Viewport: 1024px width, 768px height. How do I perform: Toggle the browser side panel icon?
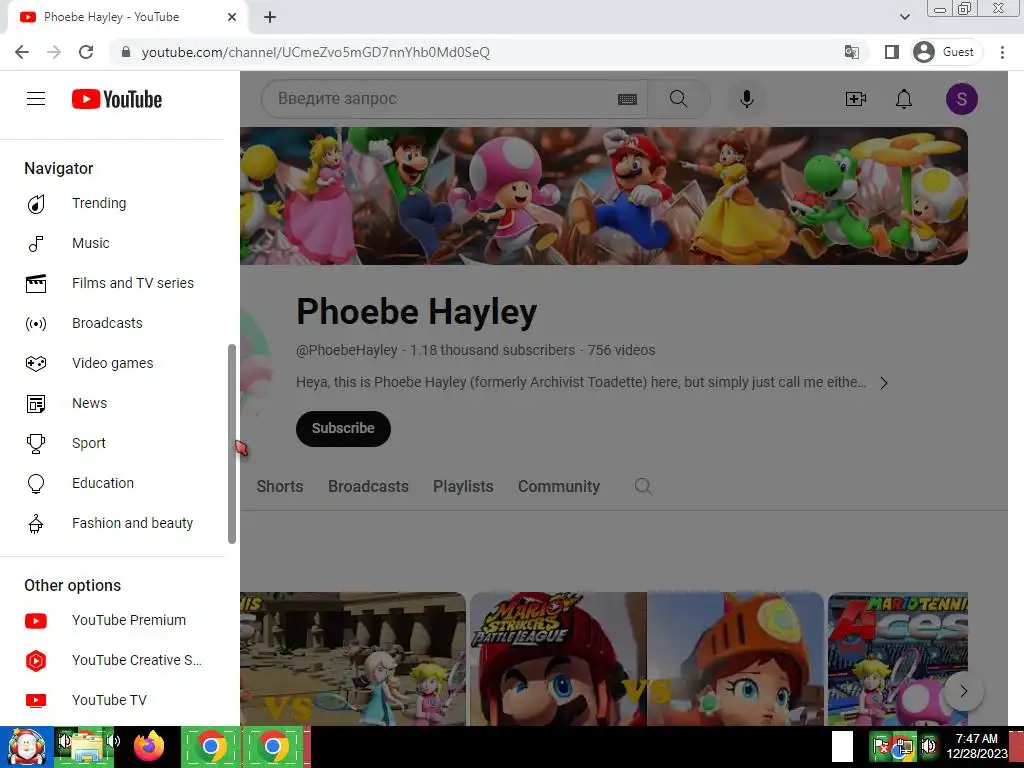[891, 52]
